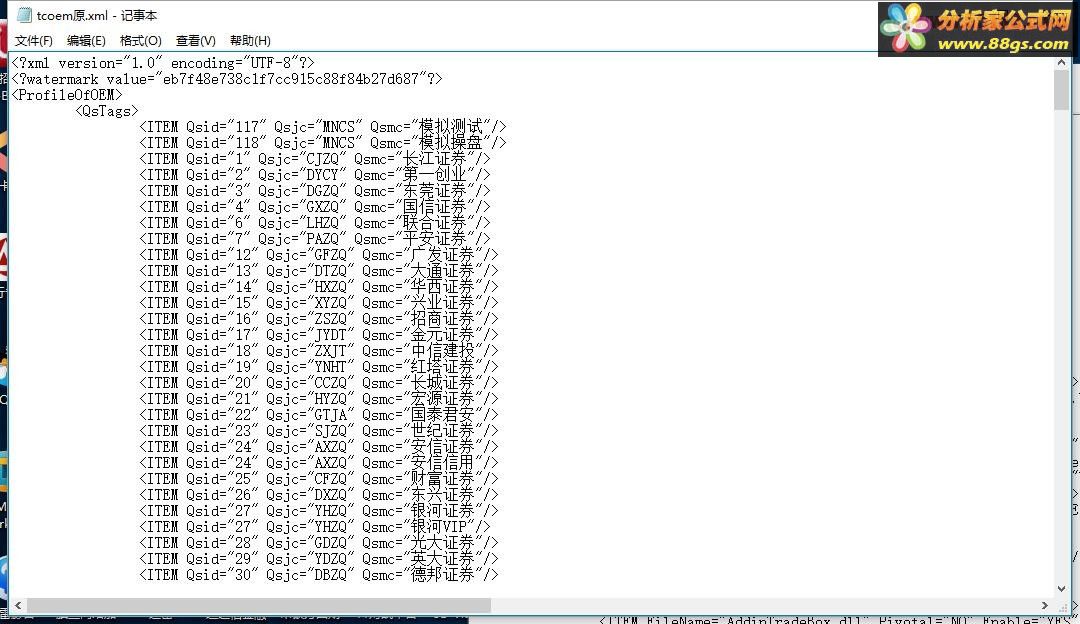Click the line with 中信建投
Image resolution: width=1080 pixels, height=624 pixels.
click(x=318, y=351)
